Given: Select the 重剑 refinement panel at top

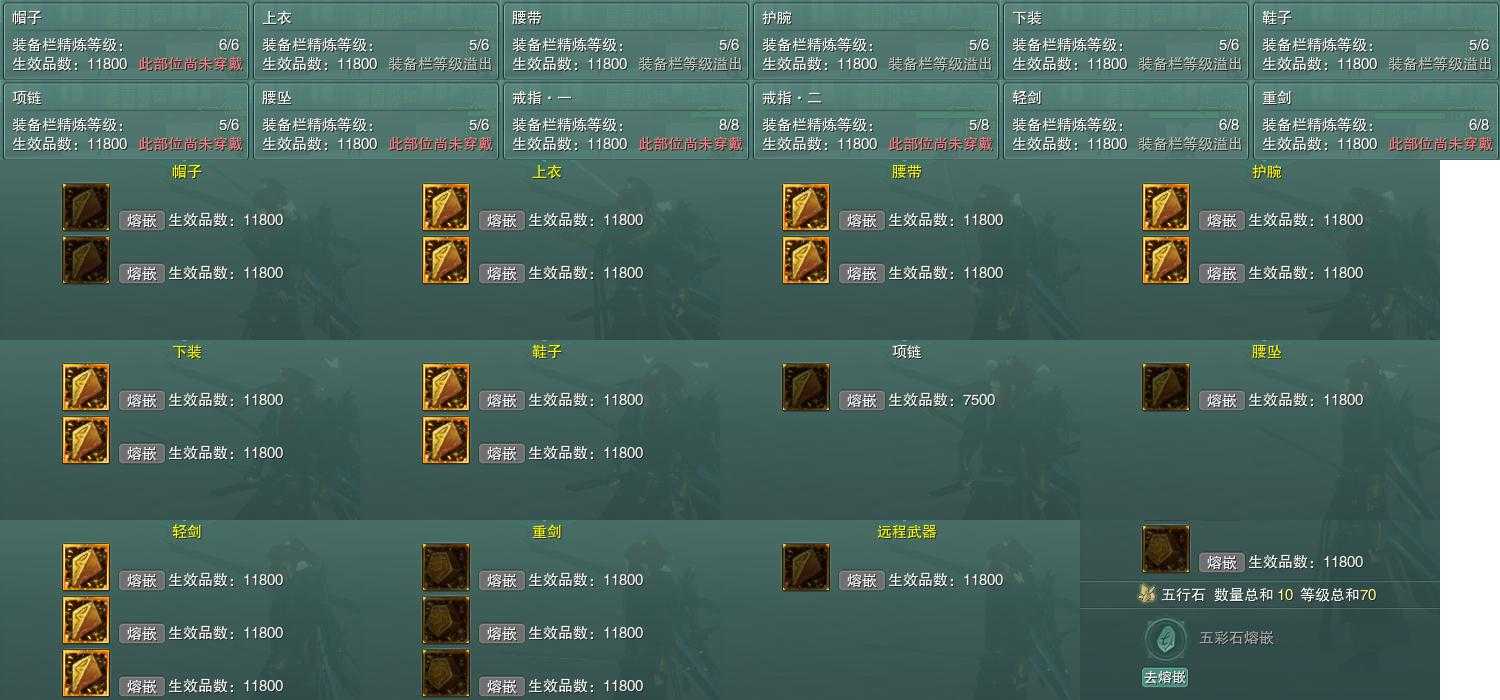Looking at the screenshot, I should click(1376, 120).
